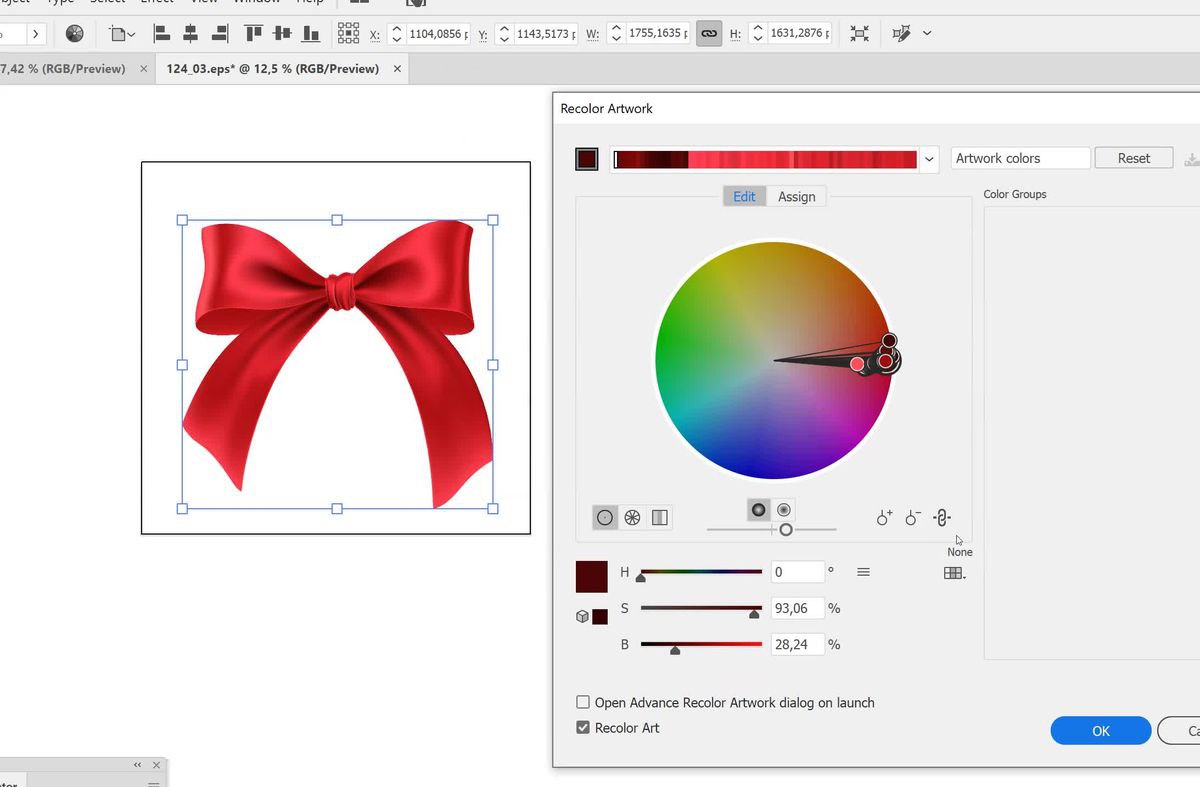
Task: Toggle constrain width and height proportions
Action: pos(709,34)
